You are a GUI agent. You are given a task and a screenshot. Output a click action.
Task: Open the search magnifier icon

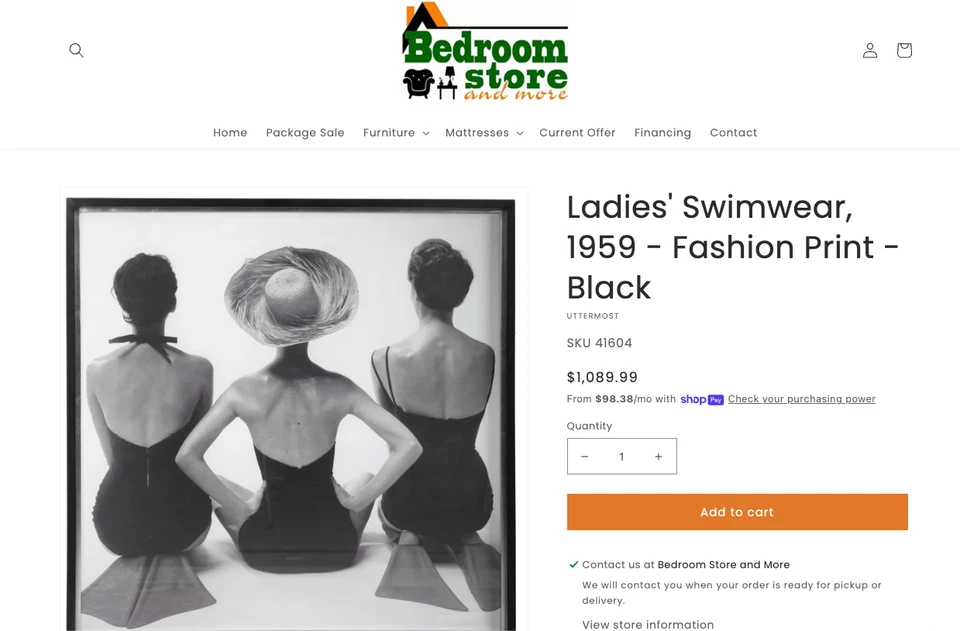pyautogui.click(x=76, y=50)
